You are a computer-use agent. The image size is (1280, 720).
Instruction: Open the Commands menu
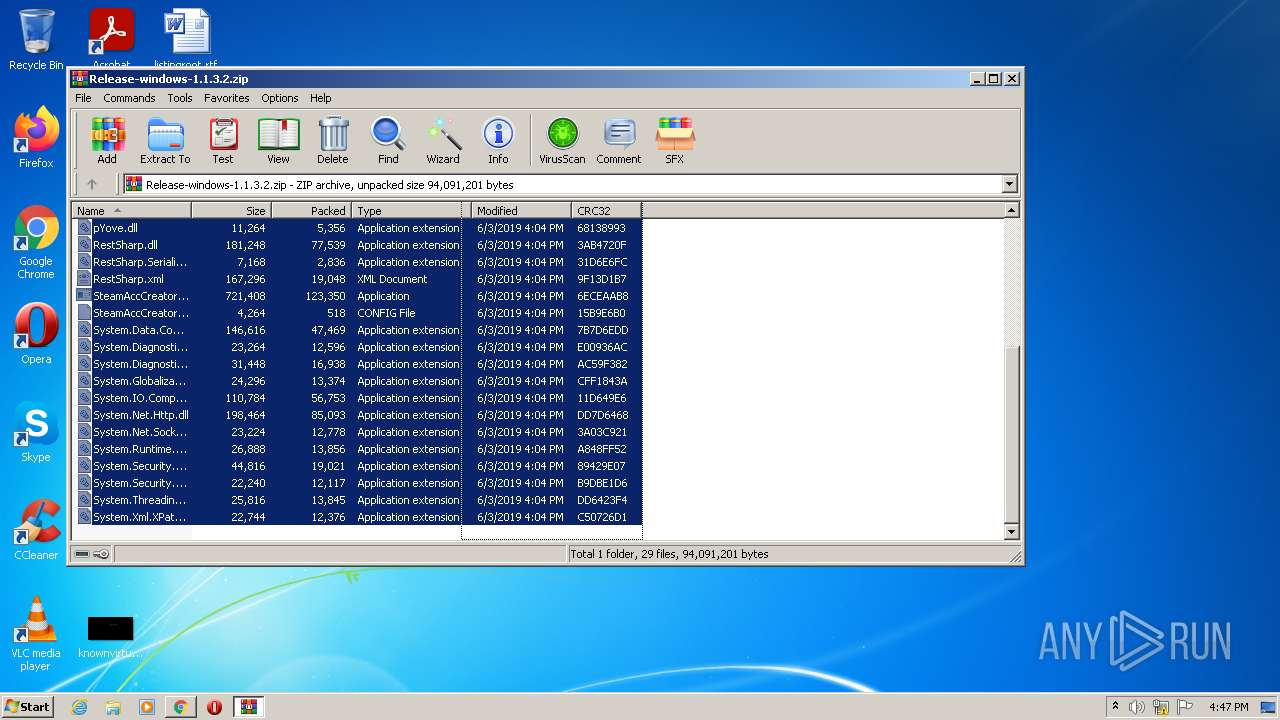(129, 98)
